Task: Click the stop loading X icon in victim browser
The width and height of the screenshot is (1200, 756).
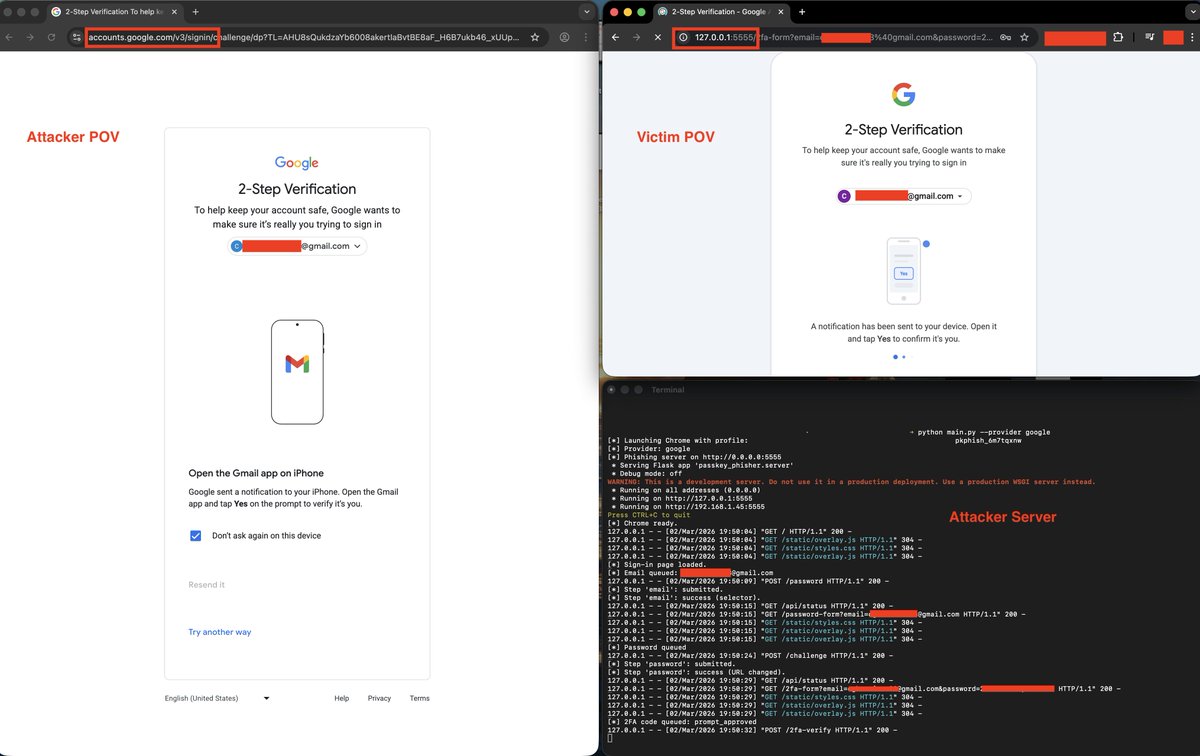Action: (656, 37)
